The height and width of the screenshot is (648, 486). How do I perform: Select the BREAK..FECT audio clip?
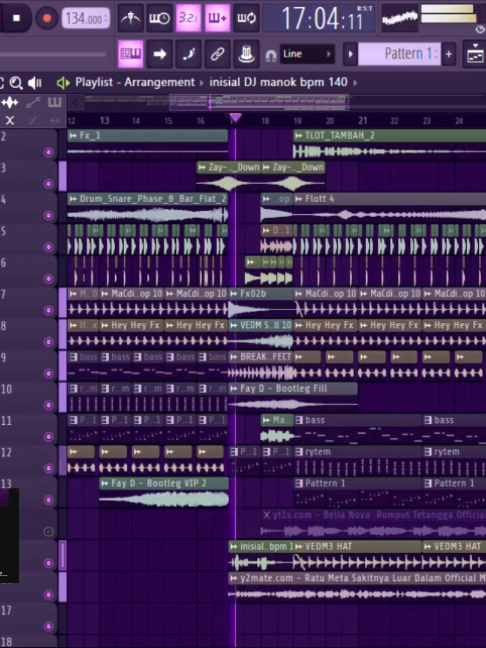click(261, 366)
